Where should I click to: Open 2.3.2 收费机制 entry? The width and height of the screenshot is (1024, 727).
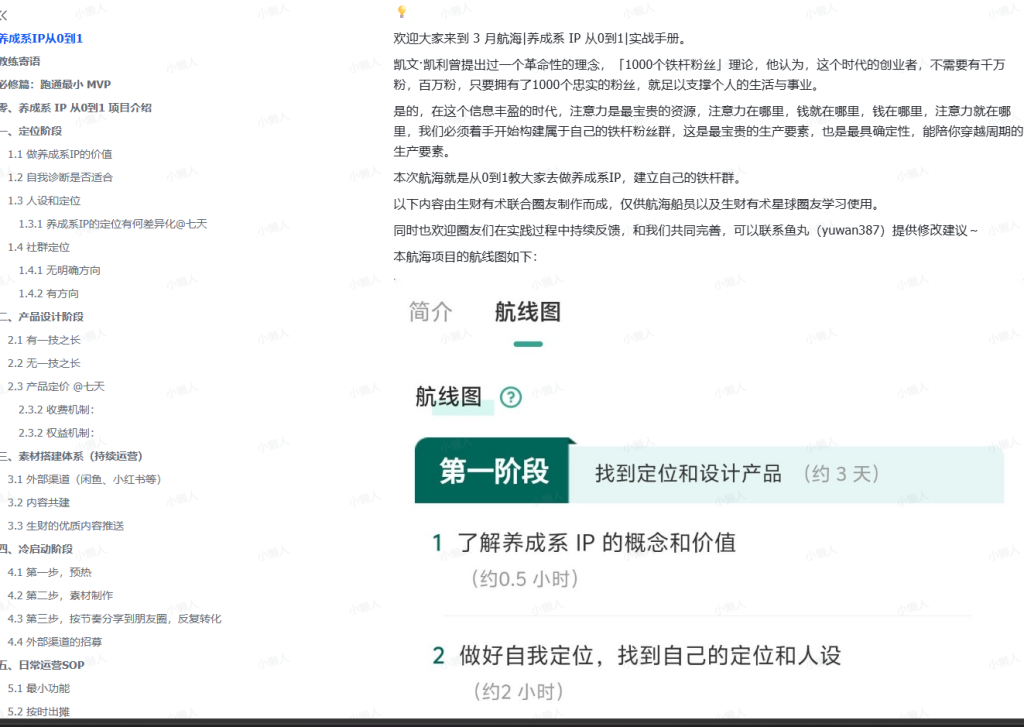coord(57,410)
